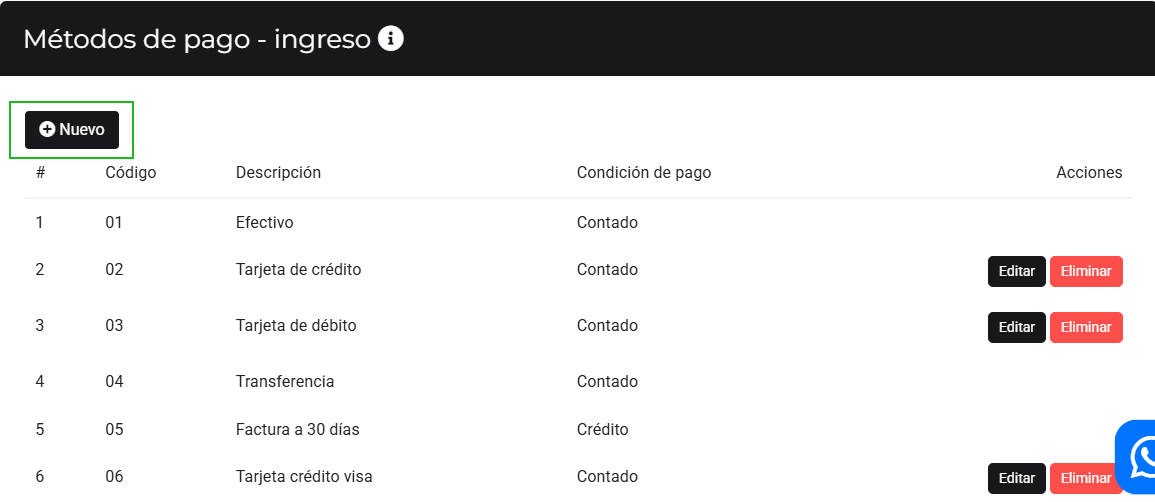1155x502 pixels.
Task: Click the Crédito payment condition cell
Action: pyautogui.click(x=603, y=429)
